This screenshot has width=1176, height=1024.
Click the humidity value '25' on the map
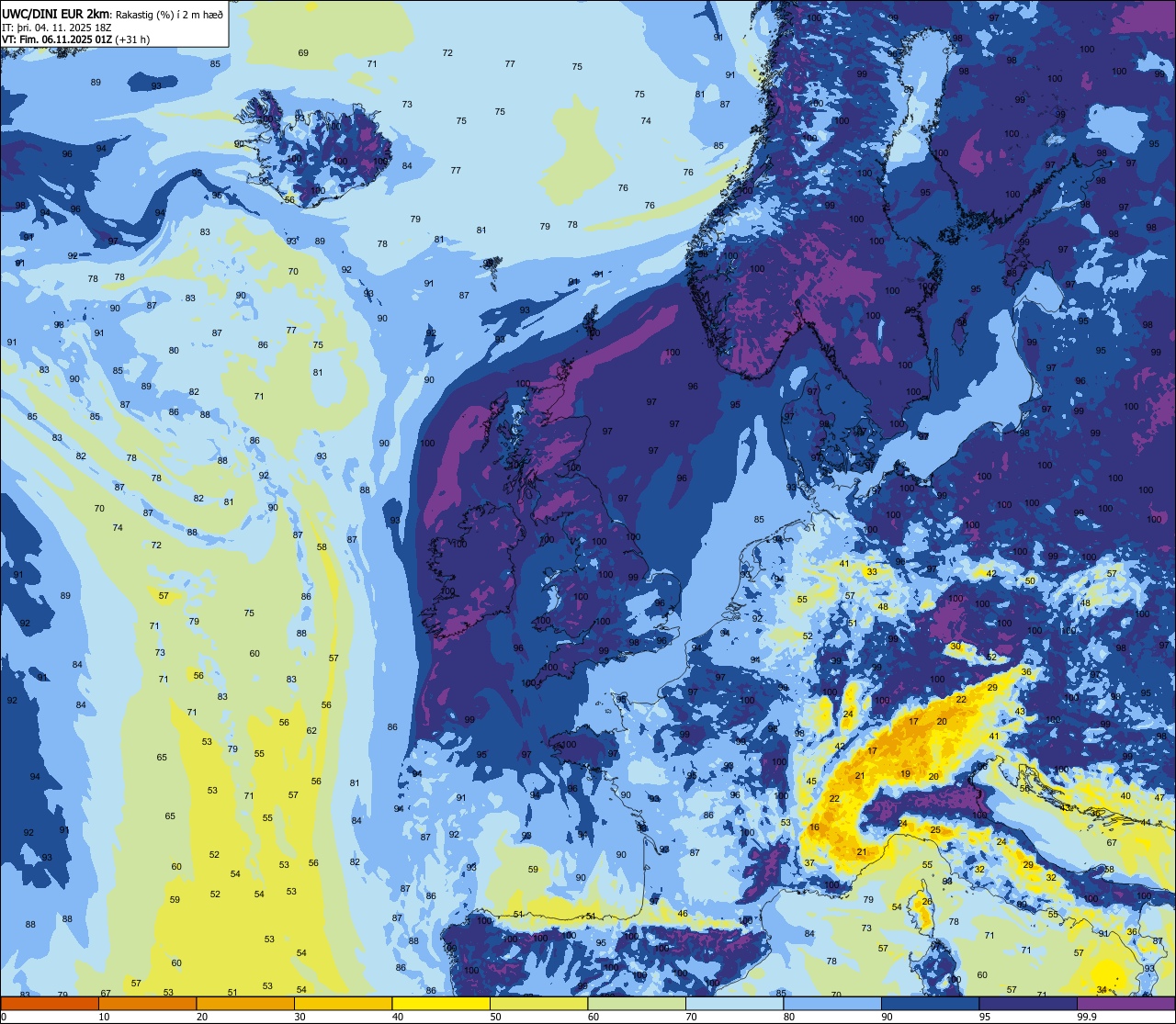(935, 829)
